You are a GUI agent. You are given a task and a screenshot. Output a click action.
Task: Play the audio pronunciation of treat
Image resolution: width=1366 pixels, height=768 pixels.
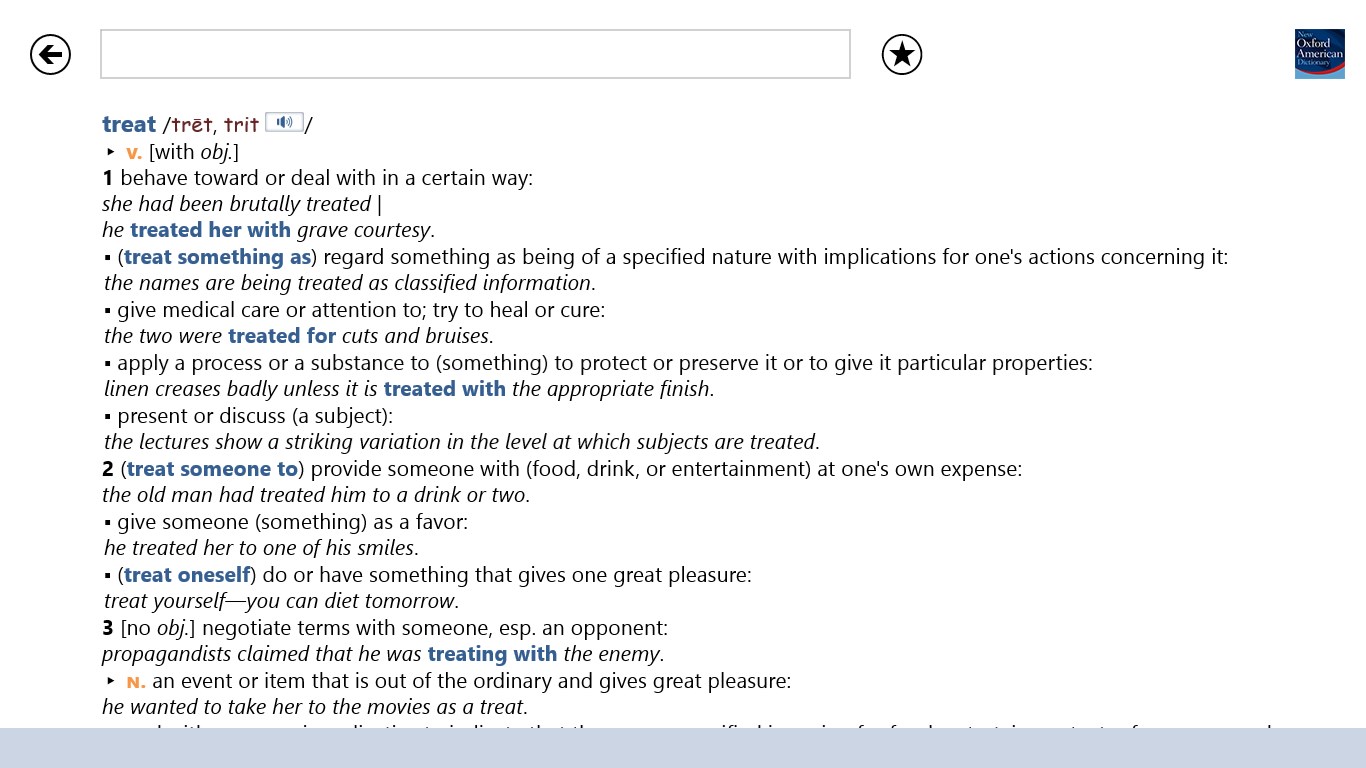[285, 123]
